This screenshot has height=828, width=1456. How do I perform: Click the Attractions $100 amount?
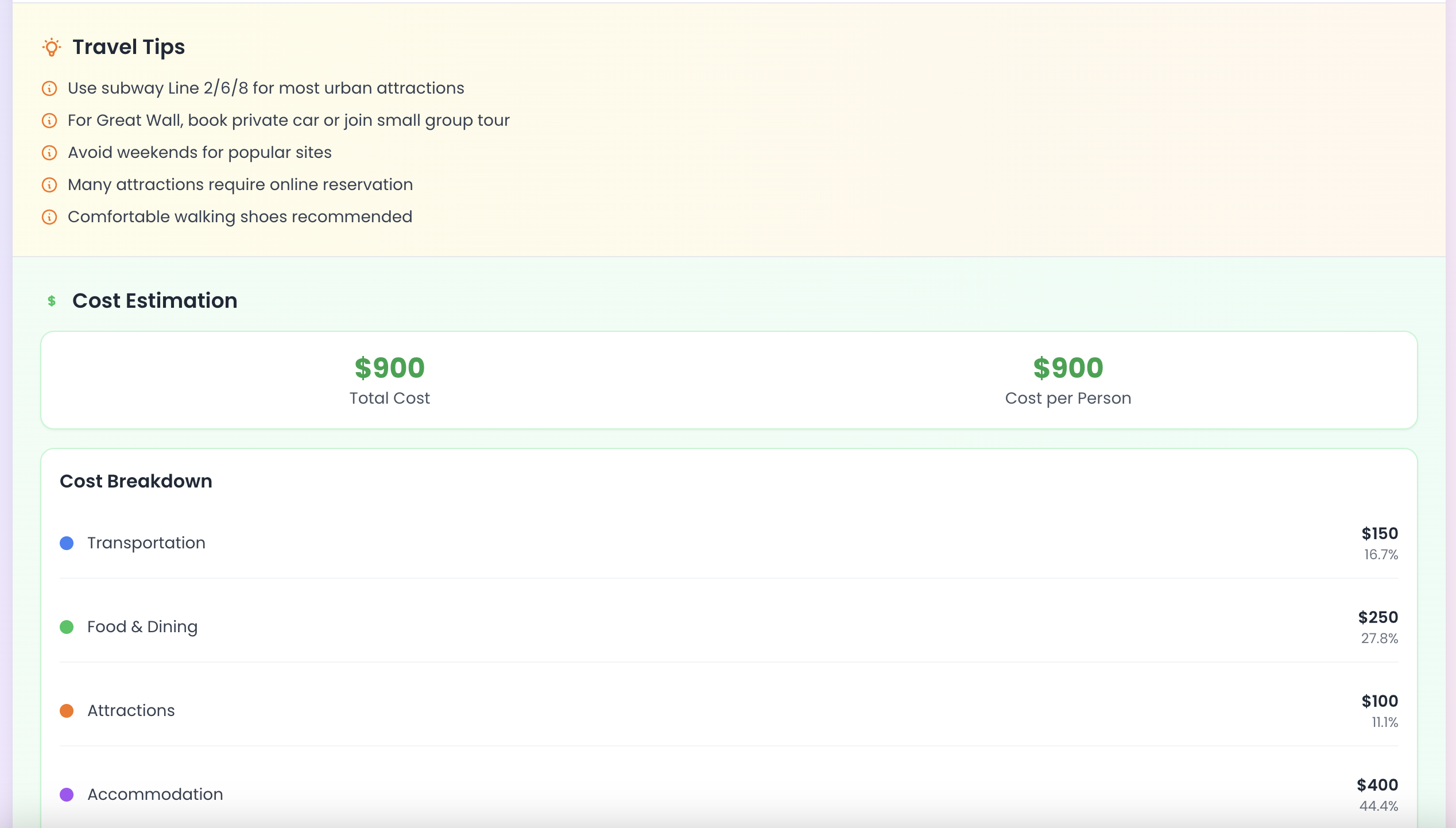[x=1380, y=701]
